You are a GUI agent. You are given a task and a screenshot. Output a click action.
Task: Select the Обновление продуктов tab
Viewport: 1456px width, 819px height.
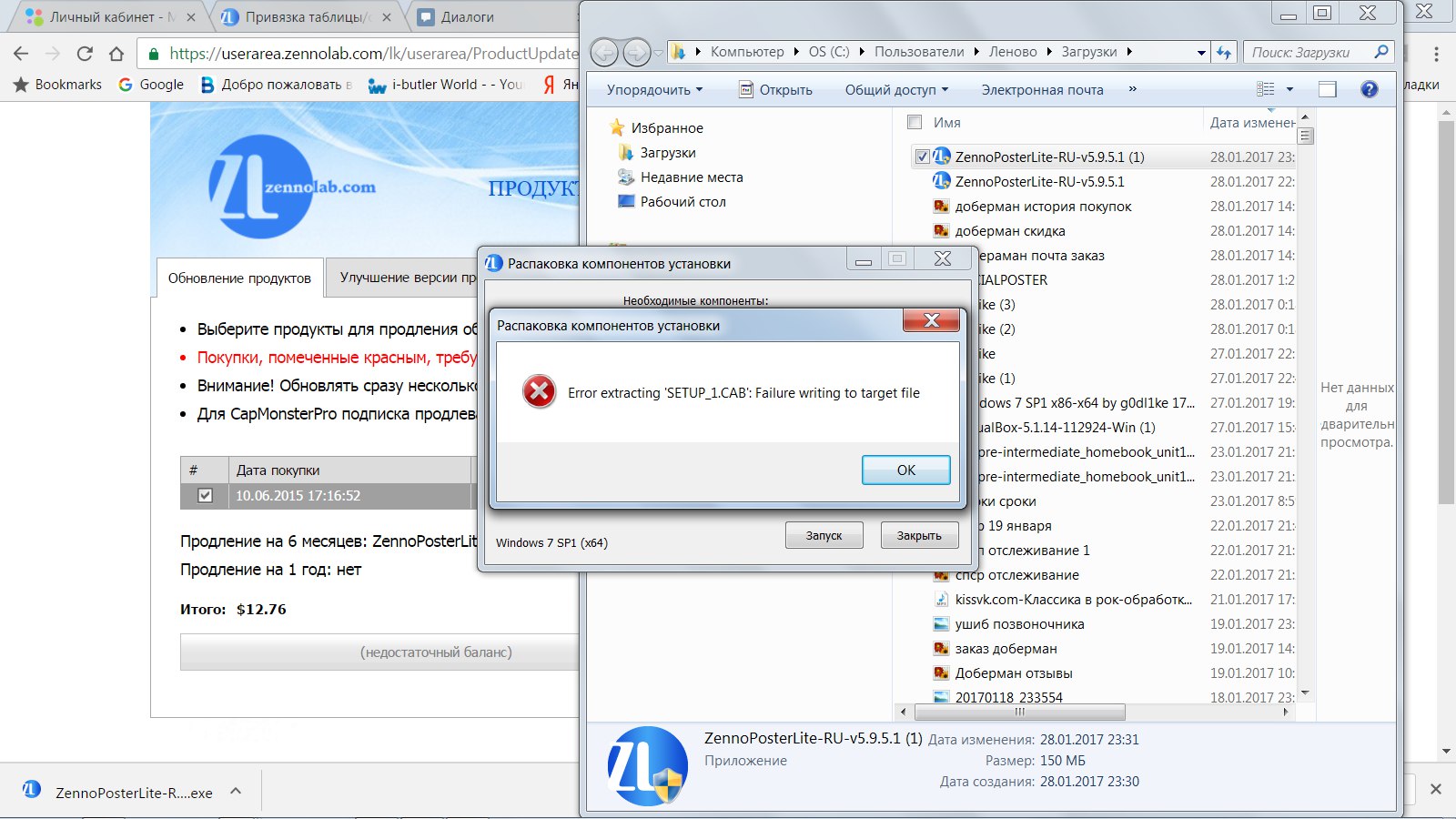(x=239, y=278)
